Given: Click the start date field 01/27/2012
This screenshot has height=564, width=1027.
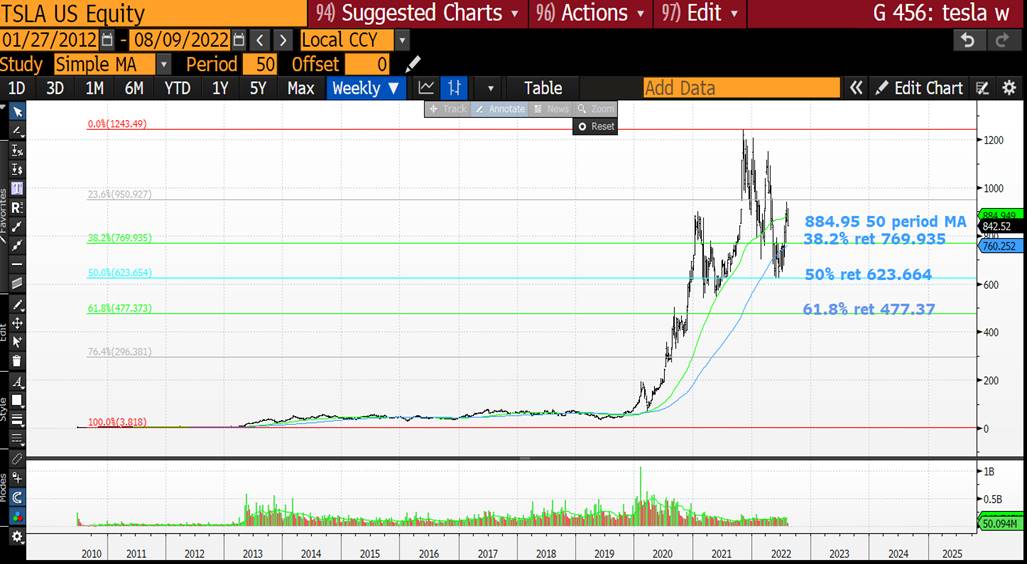Looking at the screenshot, I should point(50,41).
